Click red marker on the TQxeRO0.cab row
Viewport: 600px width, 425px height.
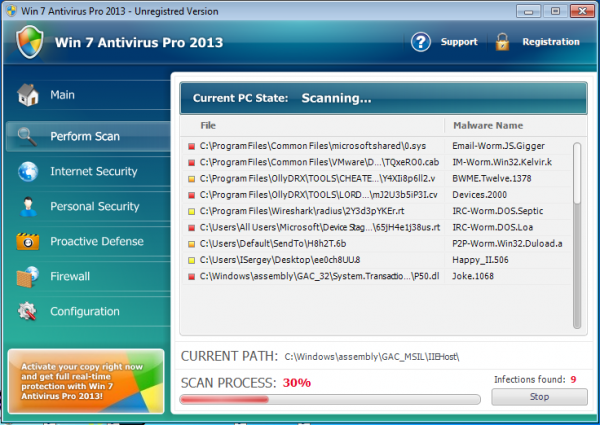click(191, 163)
